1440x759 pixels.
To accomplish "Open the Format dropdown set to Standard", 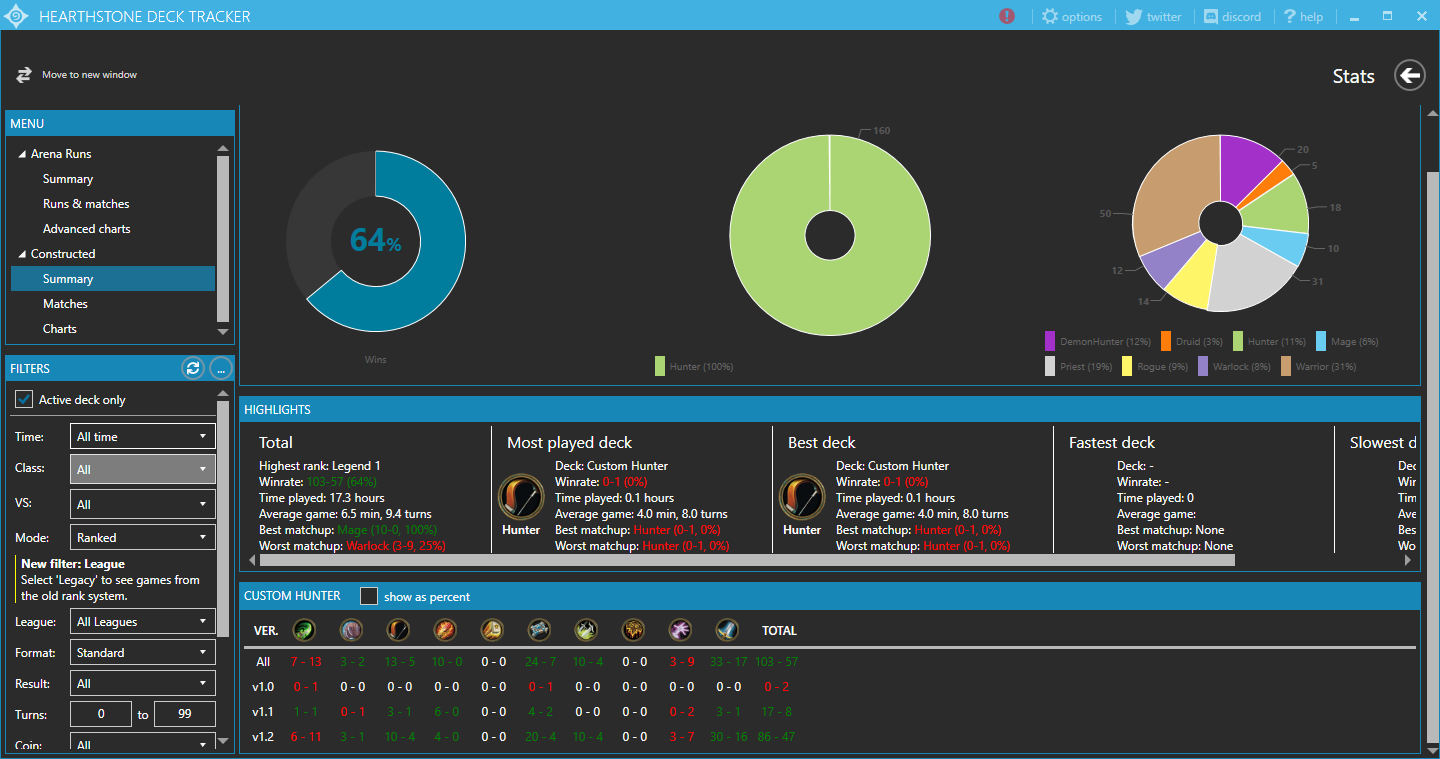I will click(143, 653).
